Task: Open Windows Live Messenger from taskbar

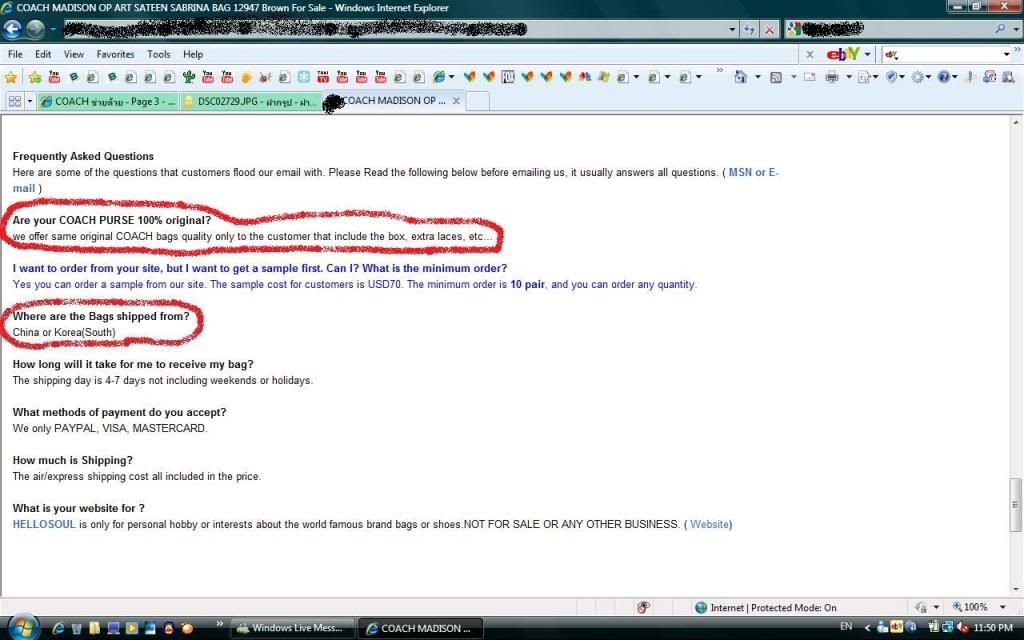Action: (293, 628)
